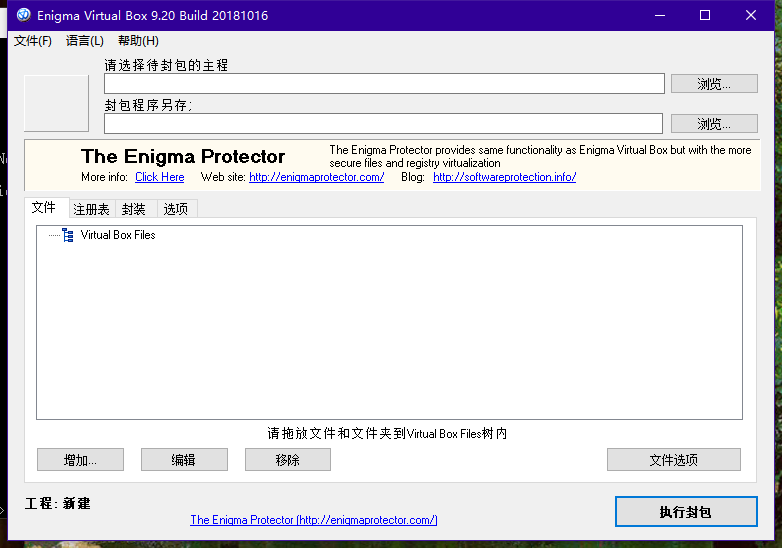Click the Enigma Virtual Box title bar icon

click(23, 15)
